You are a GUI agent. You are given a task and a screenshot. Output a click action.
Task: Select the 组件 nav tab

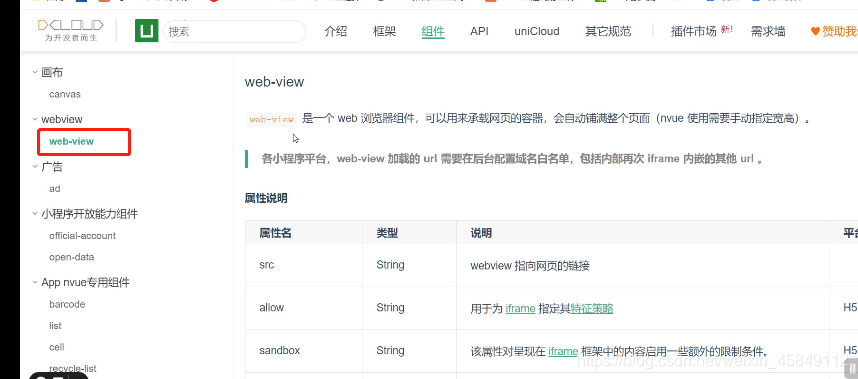click(x=433, y=31)
